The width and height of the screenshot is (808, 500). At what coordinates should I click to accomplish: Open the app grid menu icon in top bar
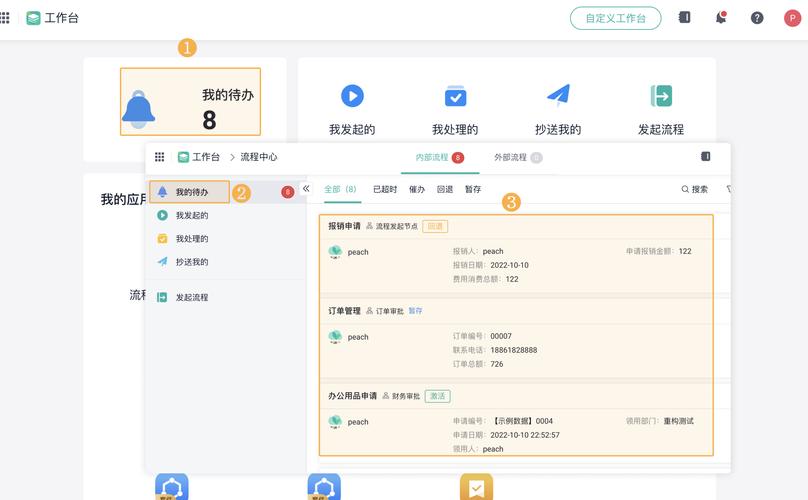tap(5, 18)
